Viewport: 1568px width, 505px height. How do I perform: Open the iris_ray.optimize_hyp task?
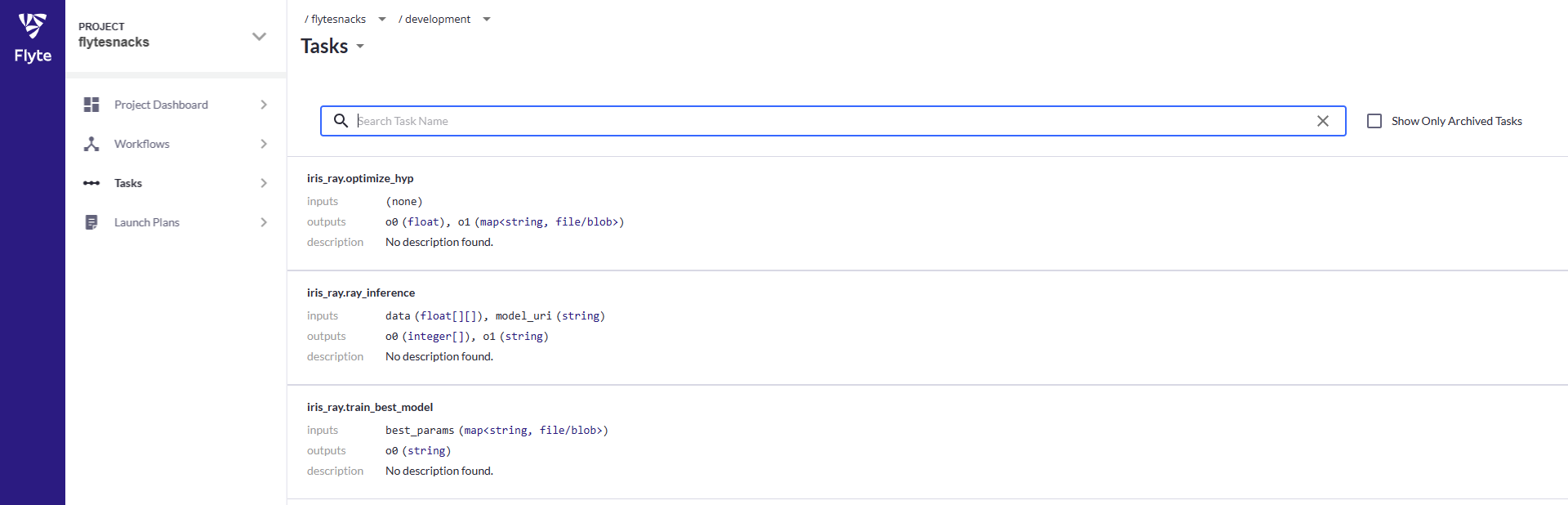360,178
